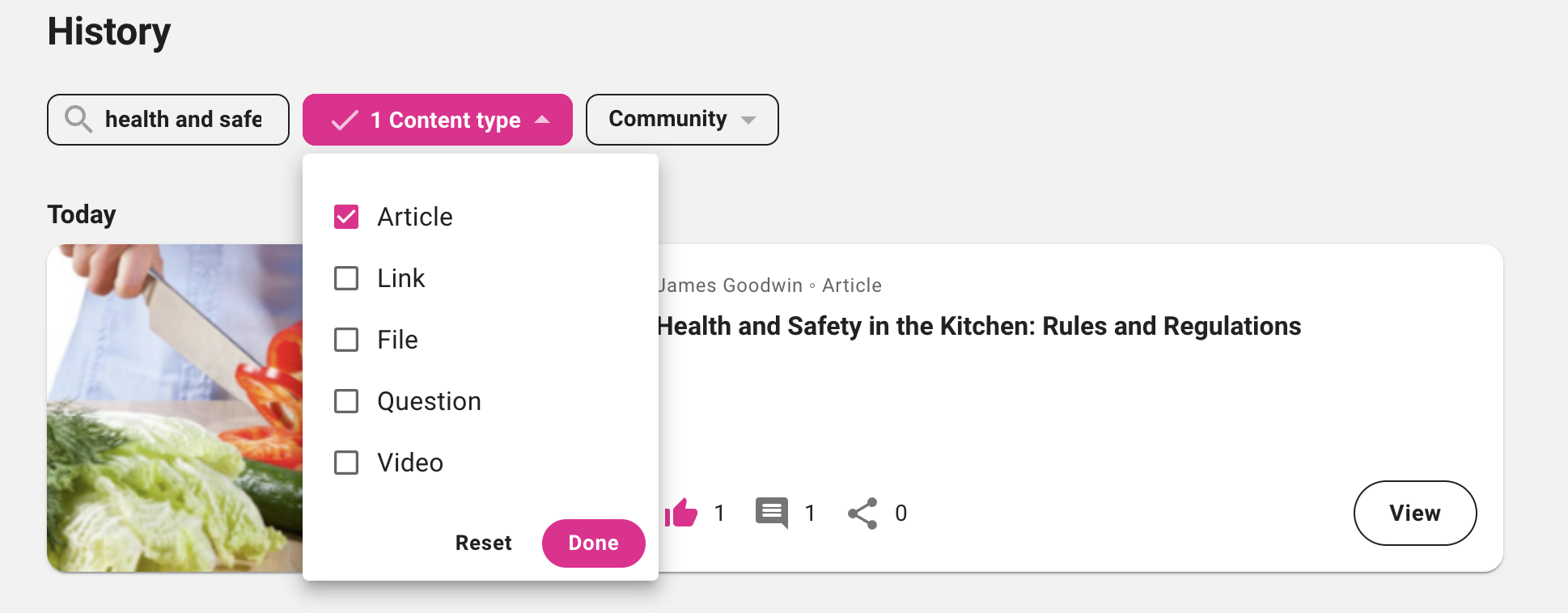Screen dimensions: 1568x613
Task: Tick the Question checkbox
Action: click(x=346, y=401)
